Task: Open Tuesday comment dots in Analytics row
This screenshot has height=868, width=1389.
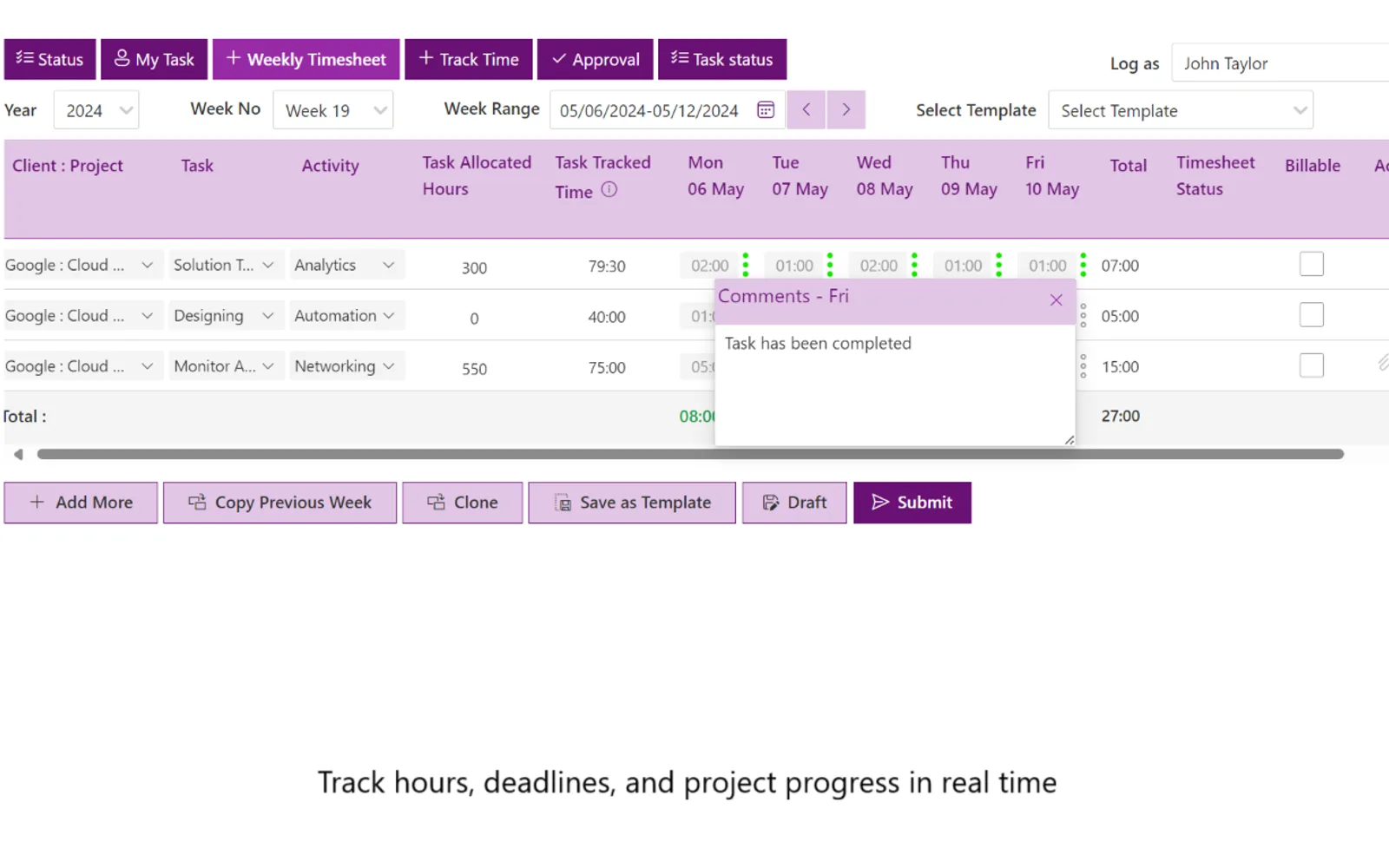Action: pos(830,265)
